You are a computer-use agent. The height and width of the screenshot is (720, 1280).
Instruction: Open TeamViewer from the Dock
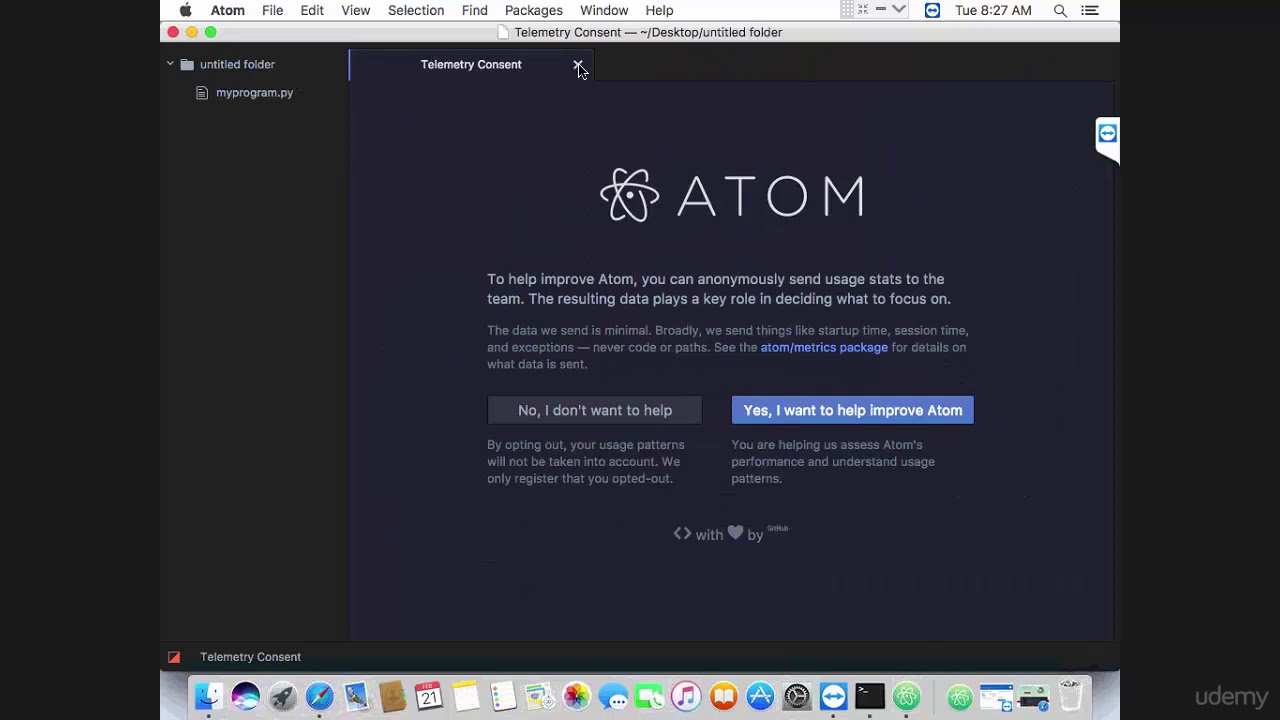833,696
